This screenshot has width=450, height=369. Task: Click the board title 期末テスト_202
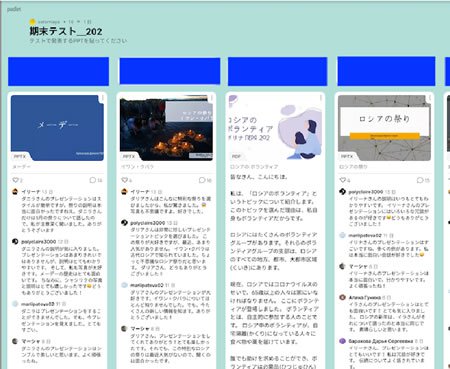[66, 31]
